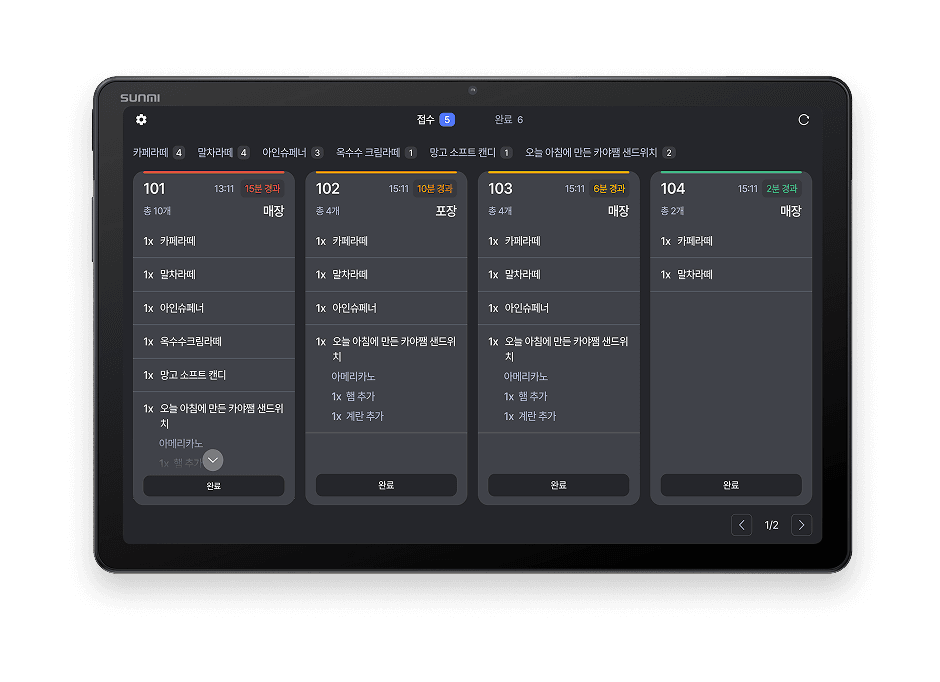Filter by 망고 소프트 캔디 chip
The image size is (940, 682).
[x=471, y=153]
